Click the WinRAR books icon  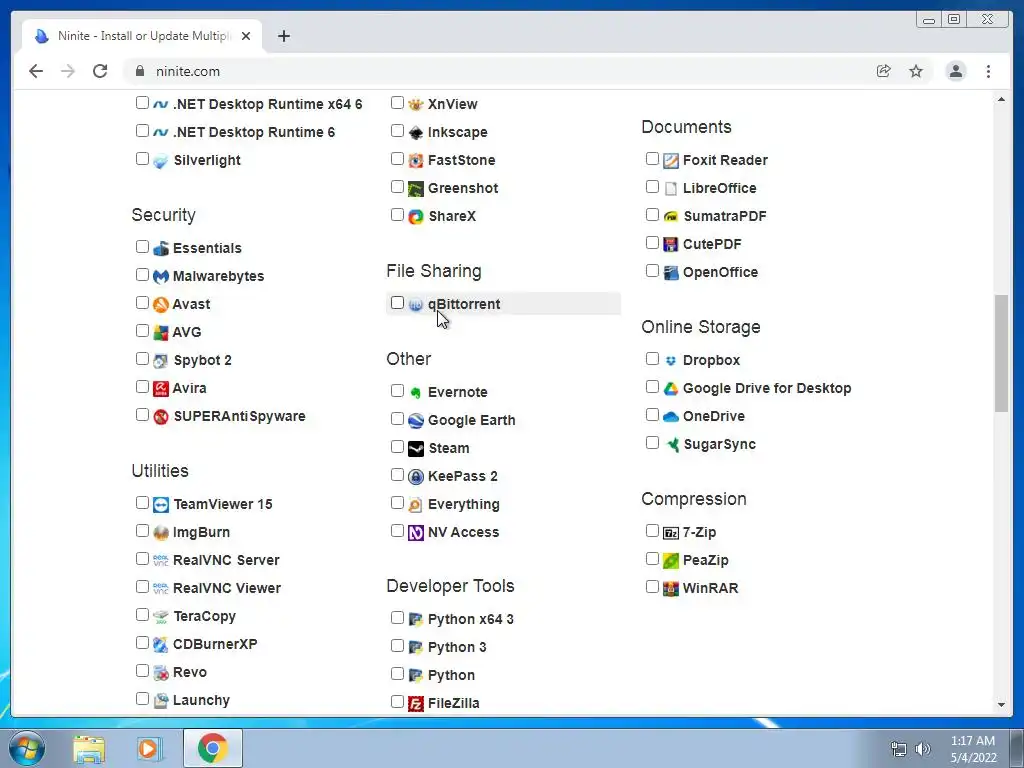click(671, 588)
